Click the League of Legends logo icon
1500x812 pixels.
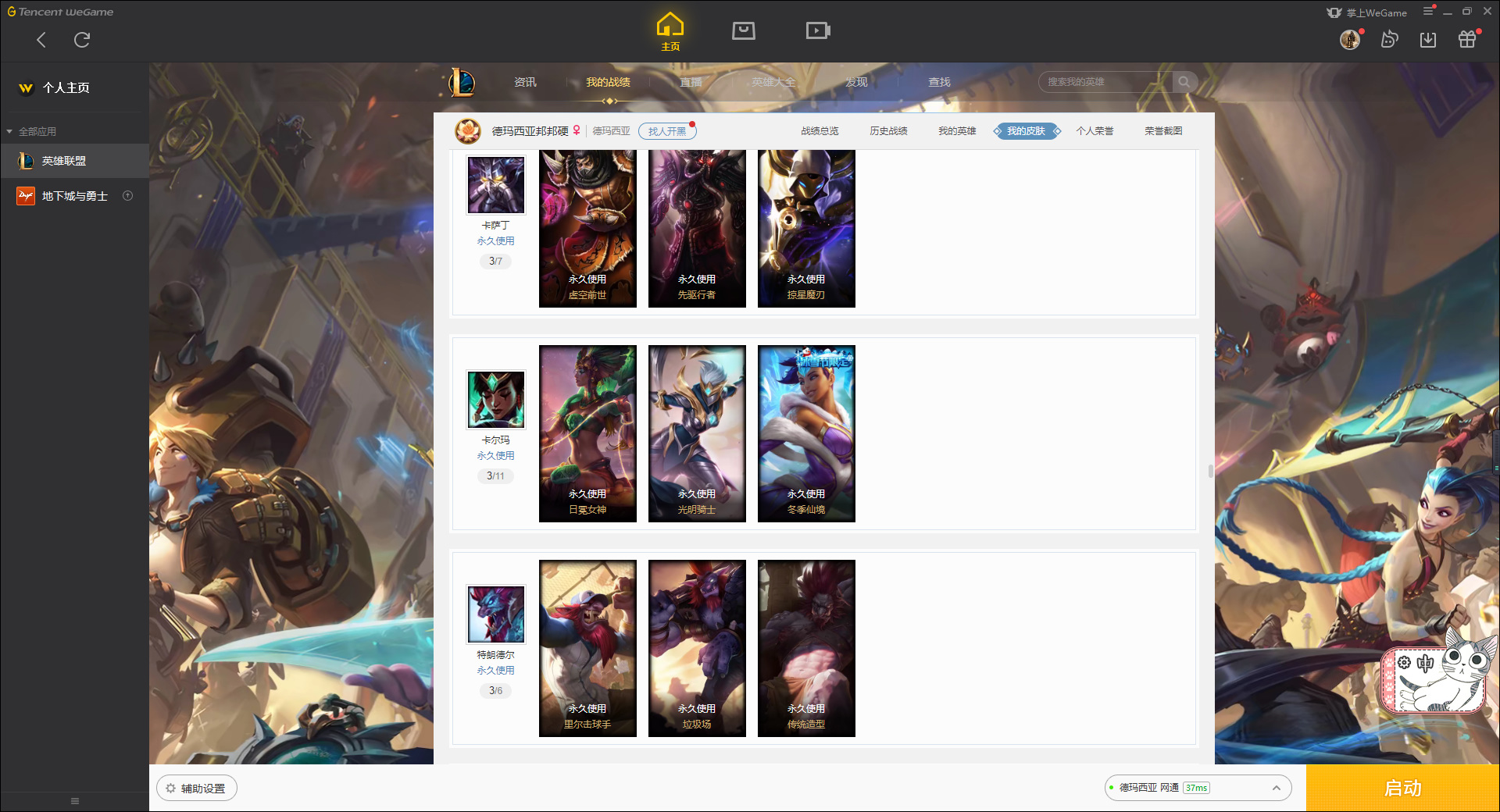[x=461, y=82]
